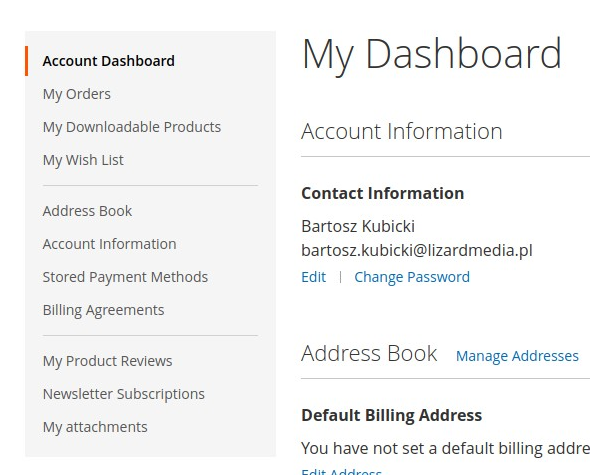Select the name Bartosz Kubicki
590x475 pixels.
[358, 226]
